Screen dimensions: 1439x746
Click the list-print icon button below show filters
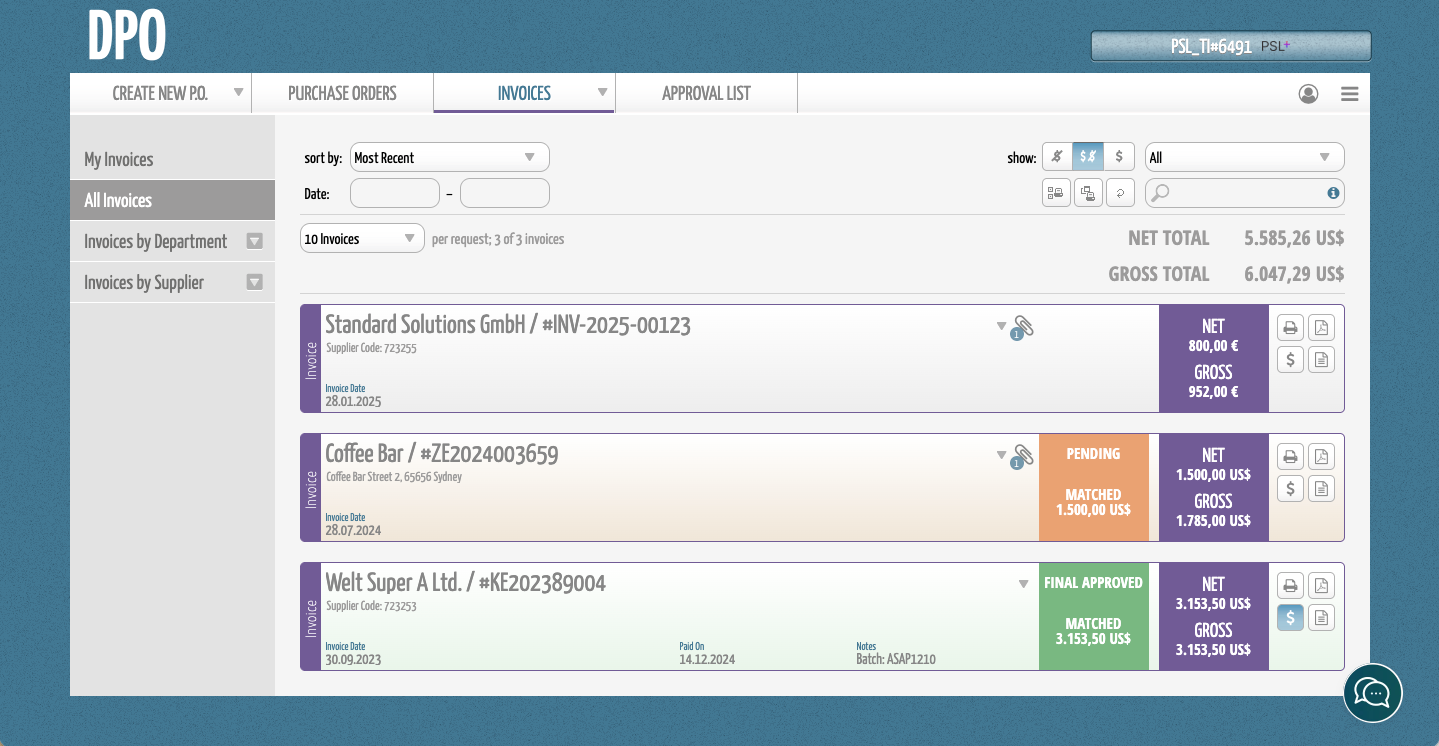point(1056,193)
